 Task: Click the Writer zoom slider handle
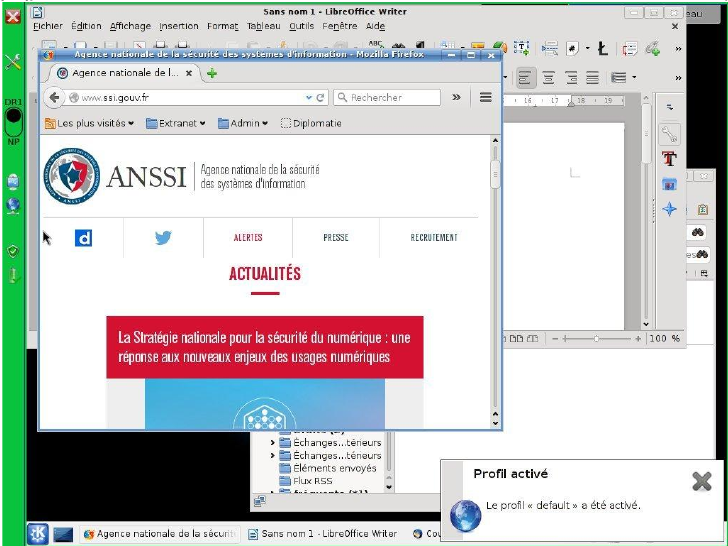(x=597, y=339)
